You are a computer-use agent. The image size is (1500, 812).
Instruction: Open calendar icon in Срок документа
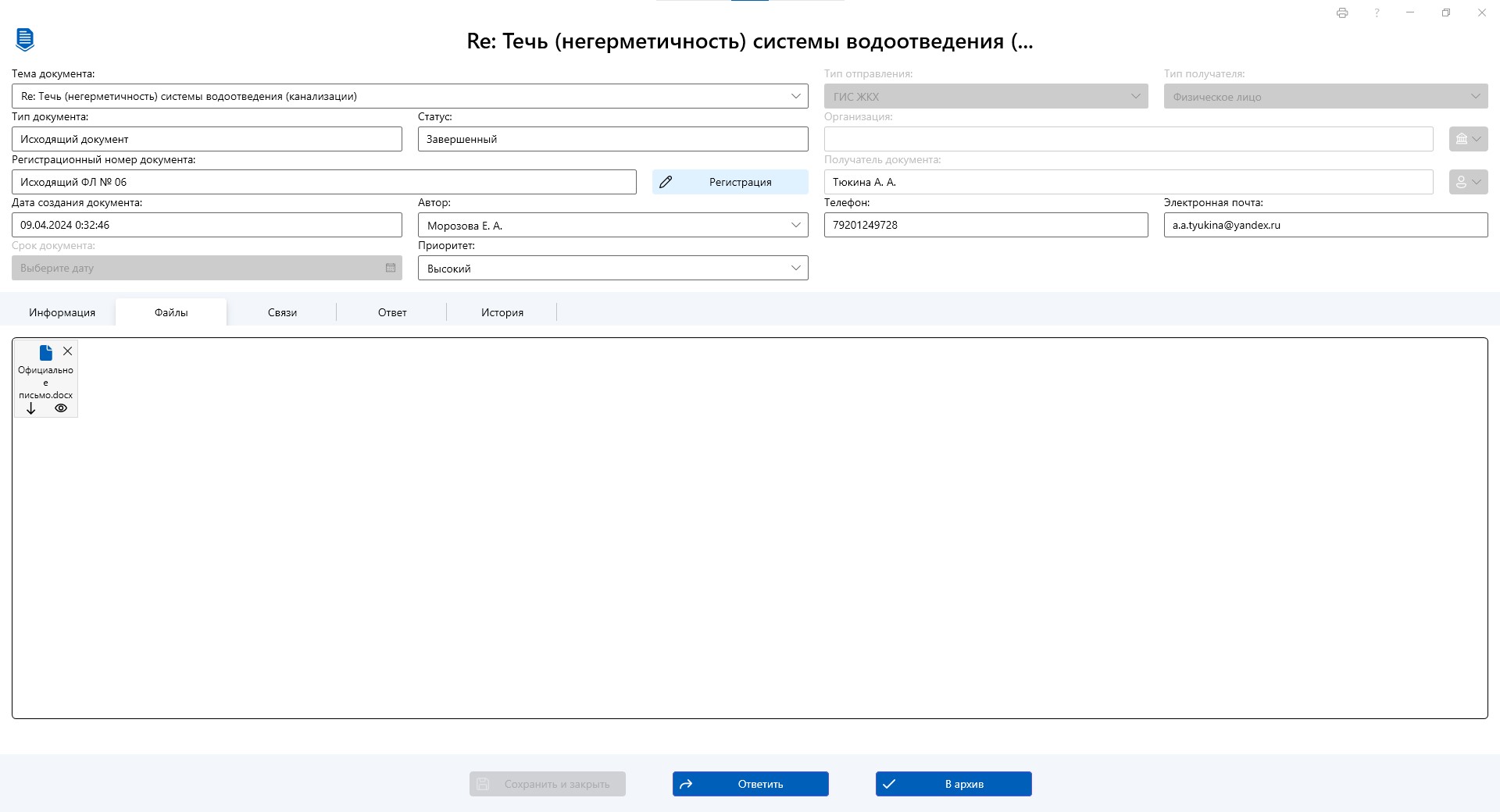coord(391,268)
